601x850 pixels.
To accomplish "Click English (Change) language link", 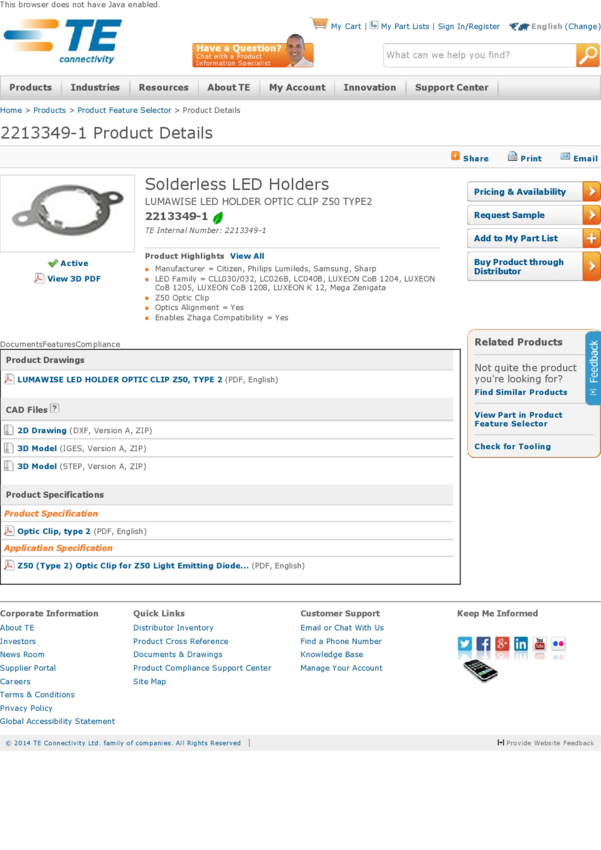I will (x=566, y=26).
